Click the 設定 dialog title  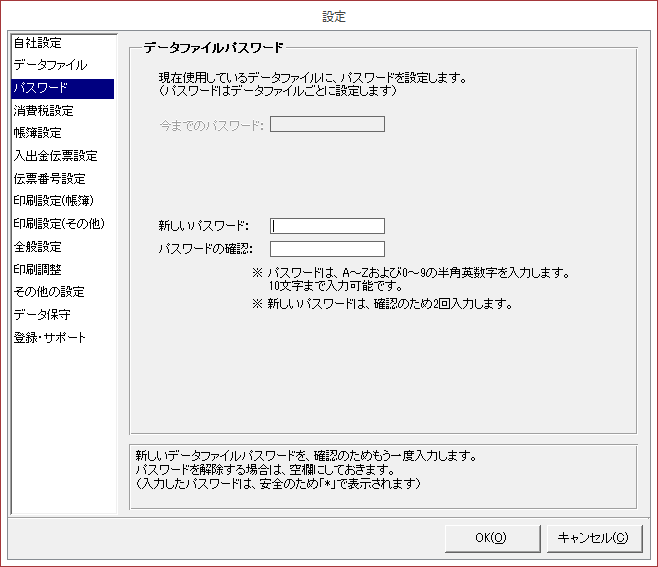(334, 17)
